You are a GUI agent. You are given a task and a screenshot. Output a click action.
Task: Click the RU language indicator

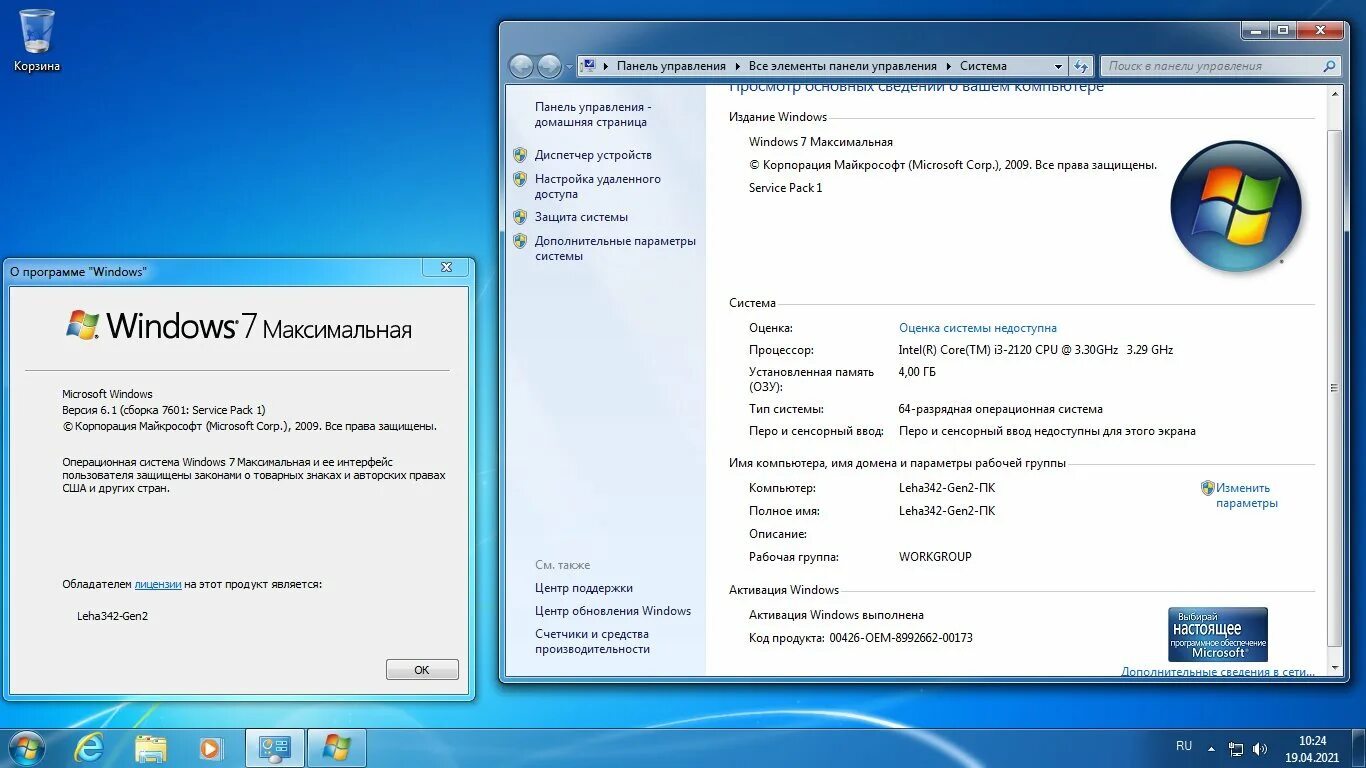(x=1184, y=746)
